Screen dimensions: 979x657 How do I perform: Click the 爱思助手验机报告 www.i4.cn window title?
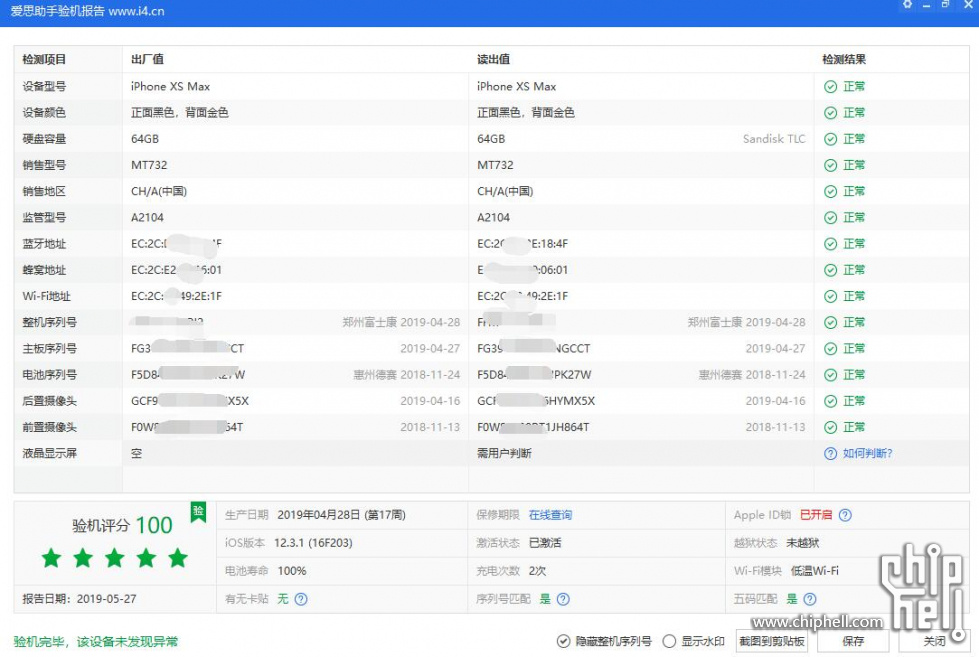coord(87,11)
